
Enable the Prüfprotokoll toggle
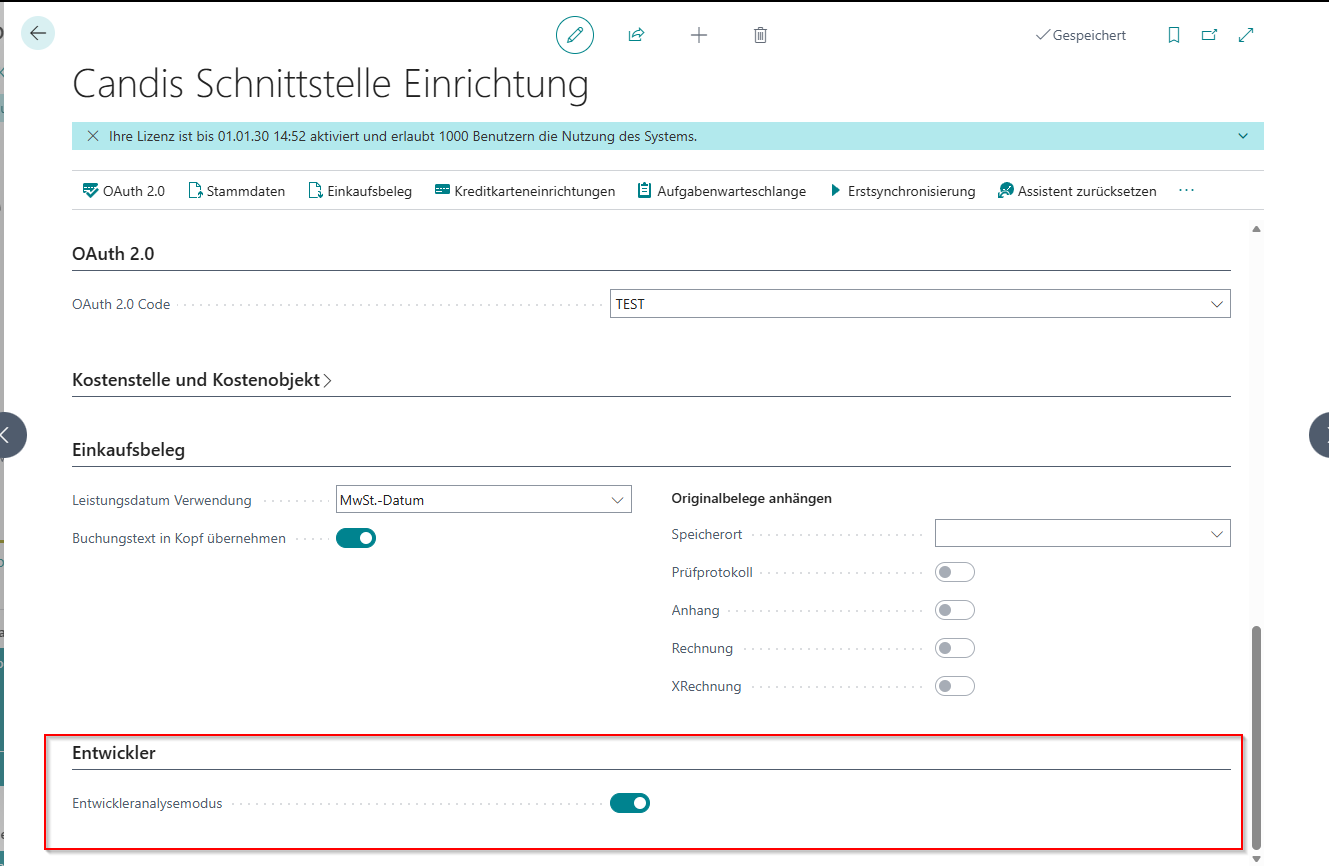954,572
